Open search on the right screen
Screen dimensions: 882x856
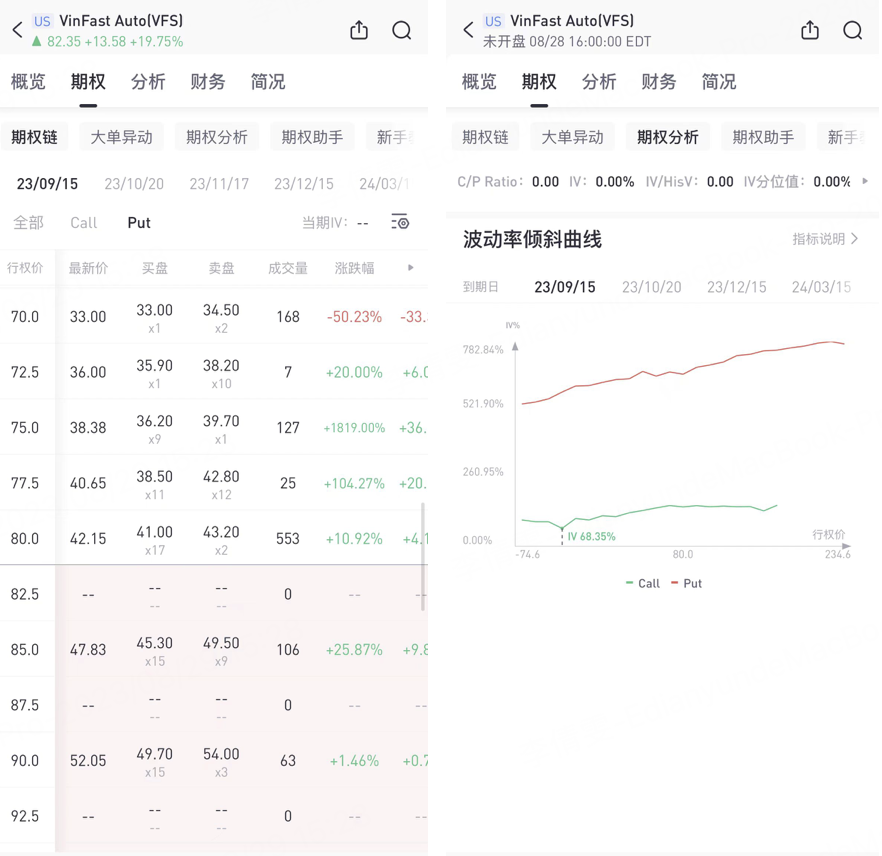click(x=853, y=30)
